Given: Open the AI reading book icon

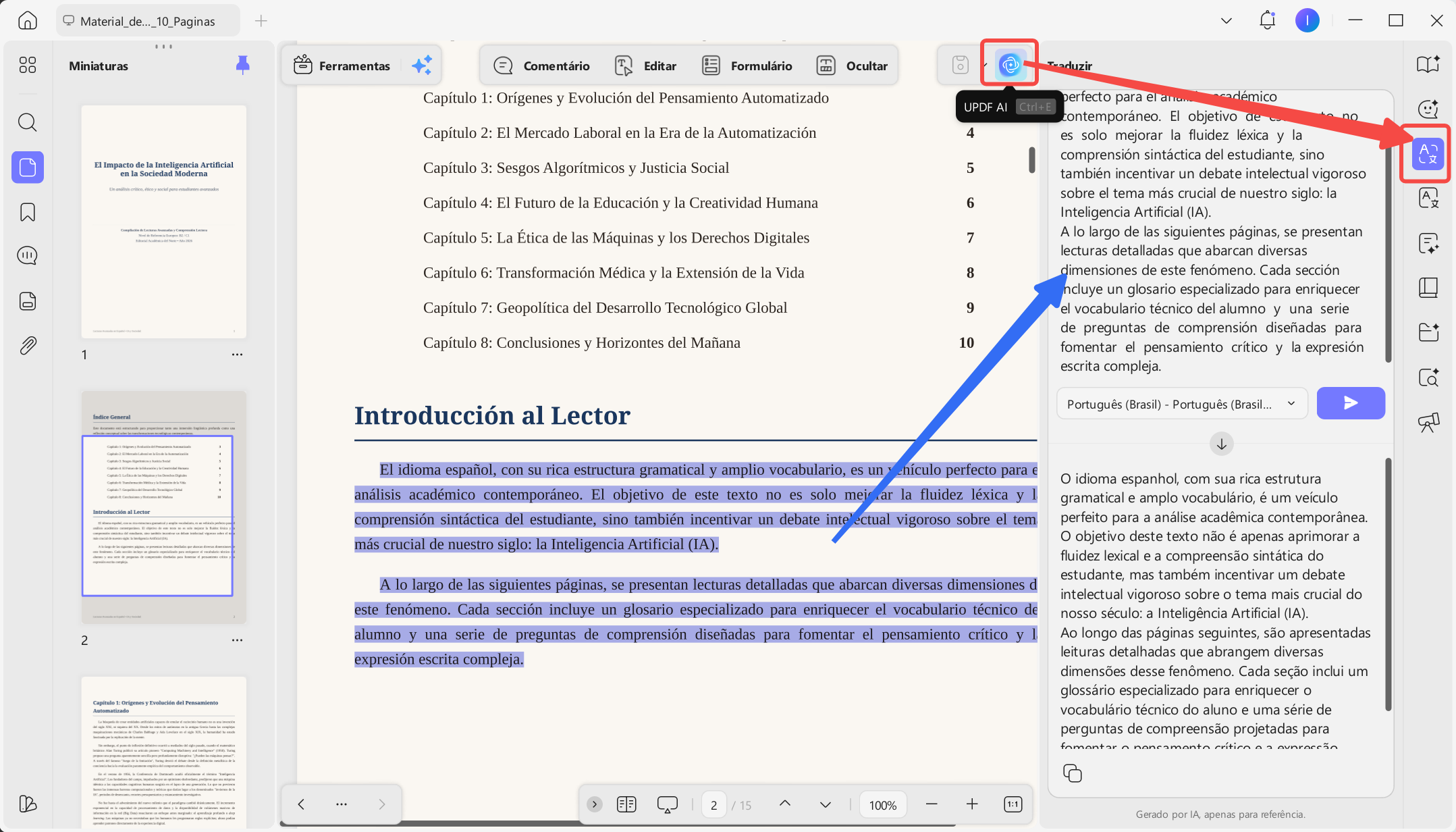Looking at the screenshot, I should tap(1428, 65).
